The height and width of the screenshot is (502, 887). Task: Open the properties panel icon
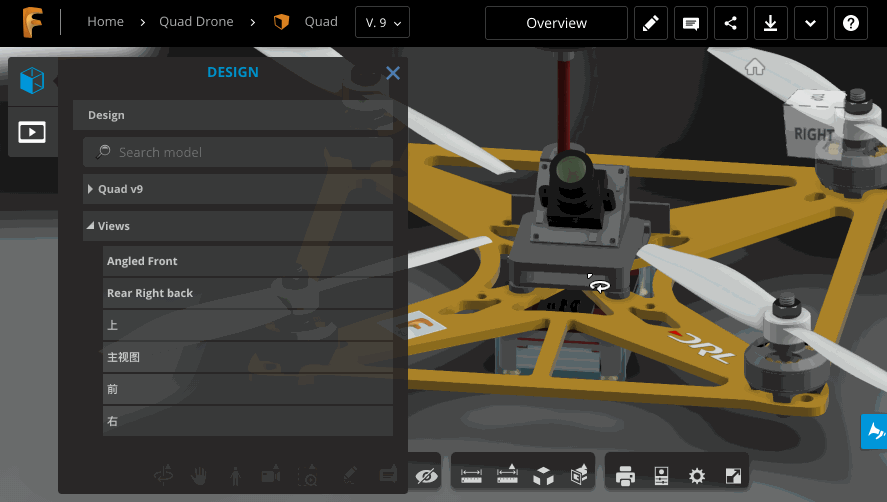tap(661, 476)
